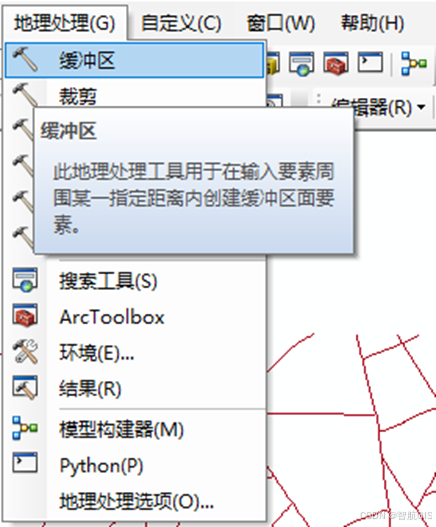Open the 帮助(H) menu

pos(372,23)
